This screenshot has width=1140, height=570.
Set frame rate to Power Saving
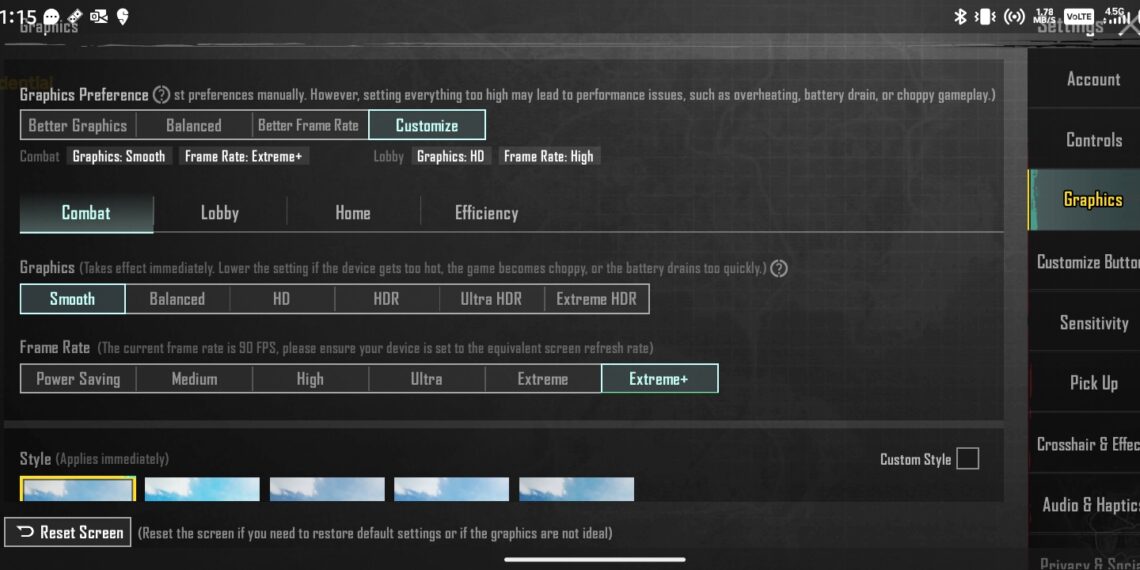tap(78, 379)
